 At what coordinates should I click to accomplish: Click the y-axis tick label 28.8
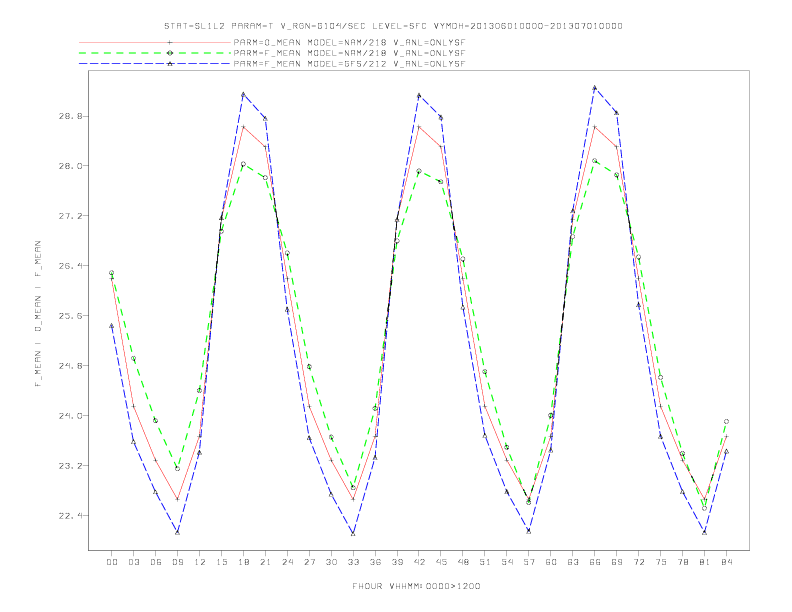tap(69, 116)
